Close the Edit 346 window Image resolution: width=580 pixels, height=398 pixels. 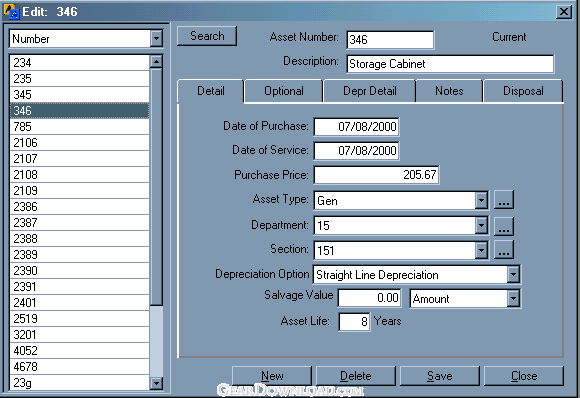(564, 12)
